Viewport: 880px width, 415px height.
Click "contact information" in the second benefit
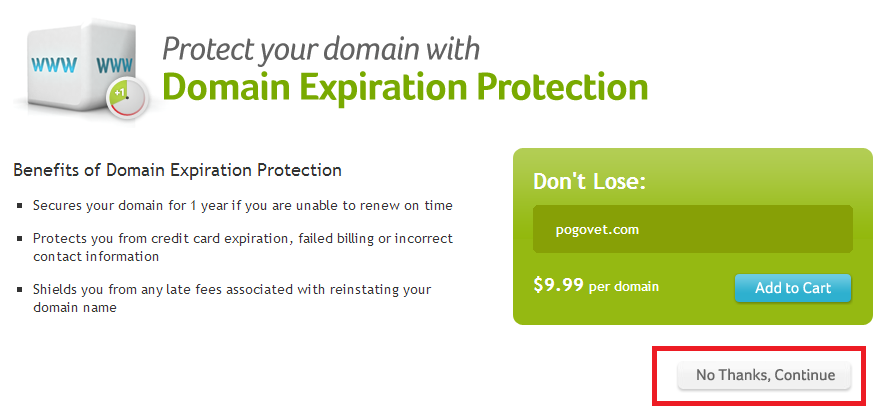click(x=97, y=256)
